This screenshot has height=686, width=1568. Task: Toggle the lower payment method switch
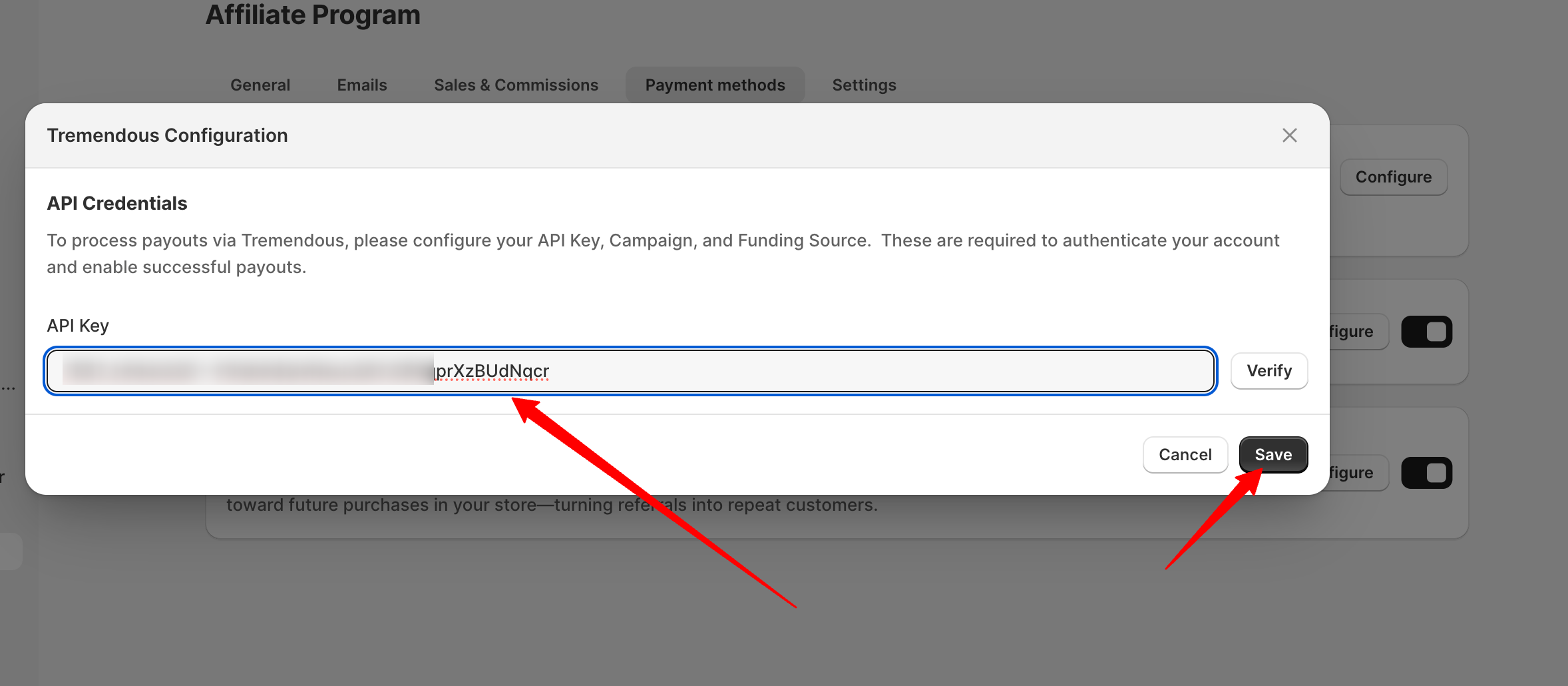tap(1426, 473)
